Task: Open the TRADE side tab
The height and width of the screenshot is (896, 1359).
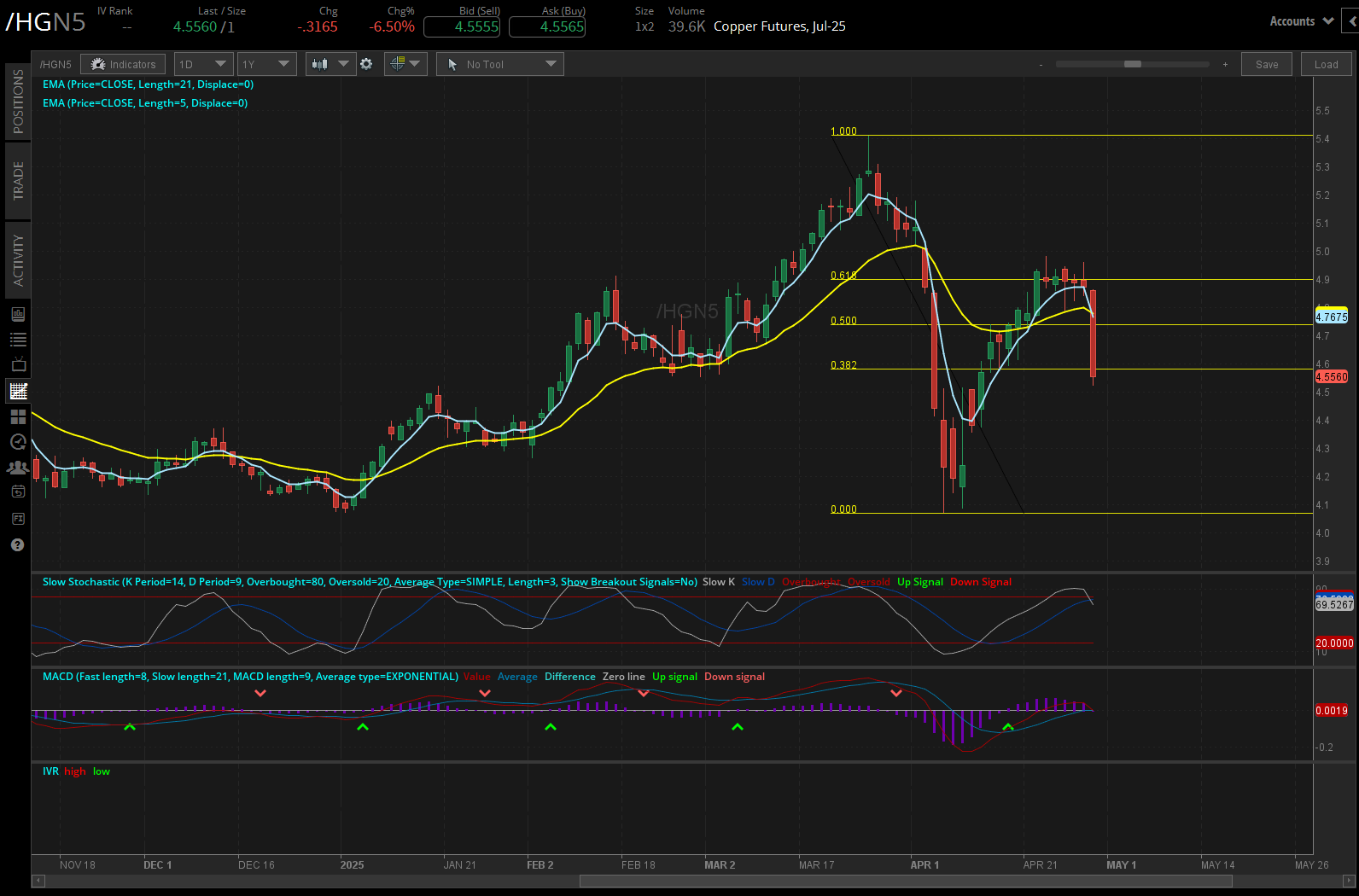Action: pyautogui.click(x=18, y=181)
